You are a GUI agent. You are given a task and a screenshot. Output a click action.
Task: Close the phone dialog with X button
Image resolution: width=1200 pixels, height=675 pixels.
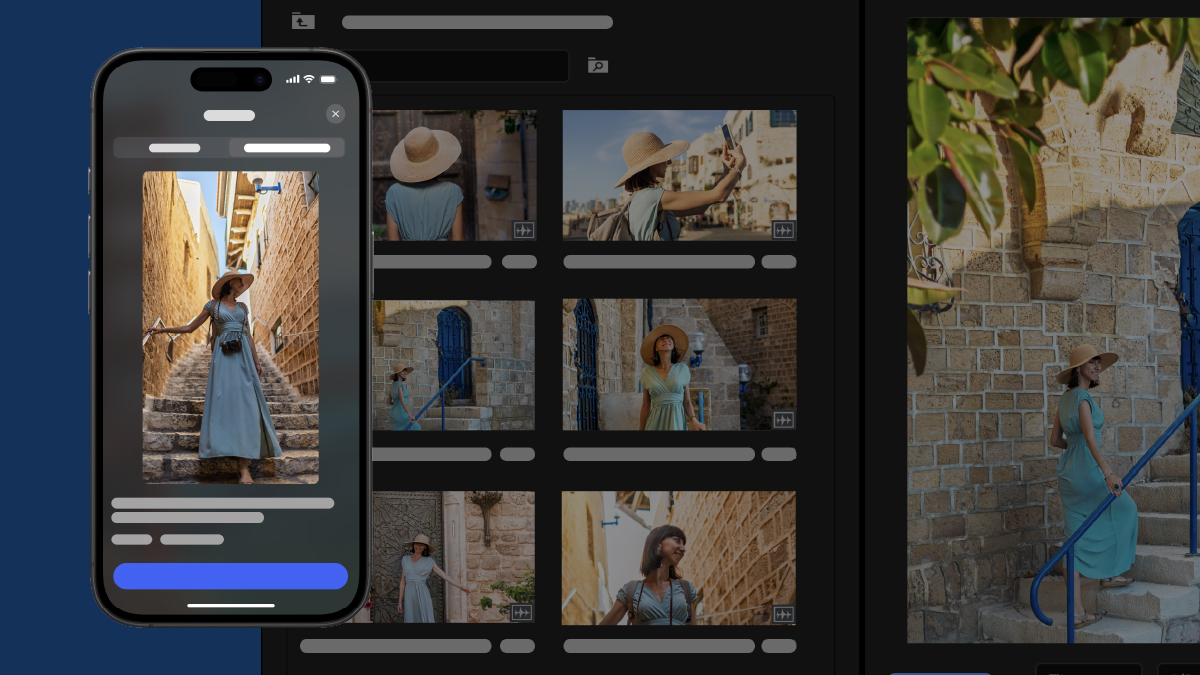pos(335,114)
